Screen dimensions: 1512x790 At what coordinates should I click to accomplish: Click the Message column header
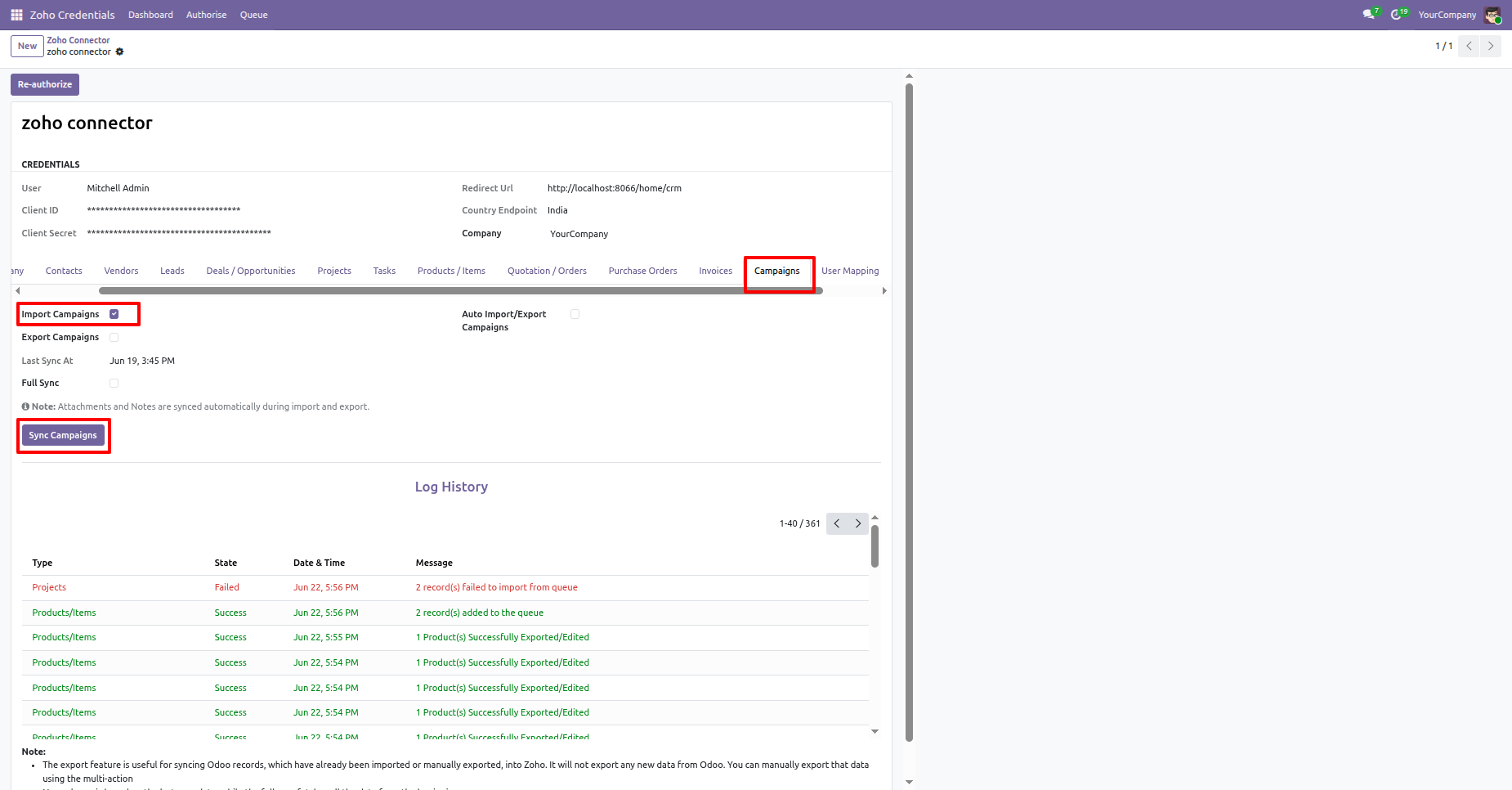point(434,563)
